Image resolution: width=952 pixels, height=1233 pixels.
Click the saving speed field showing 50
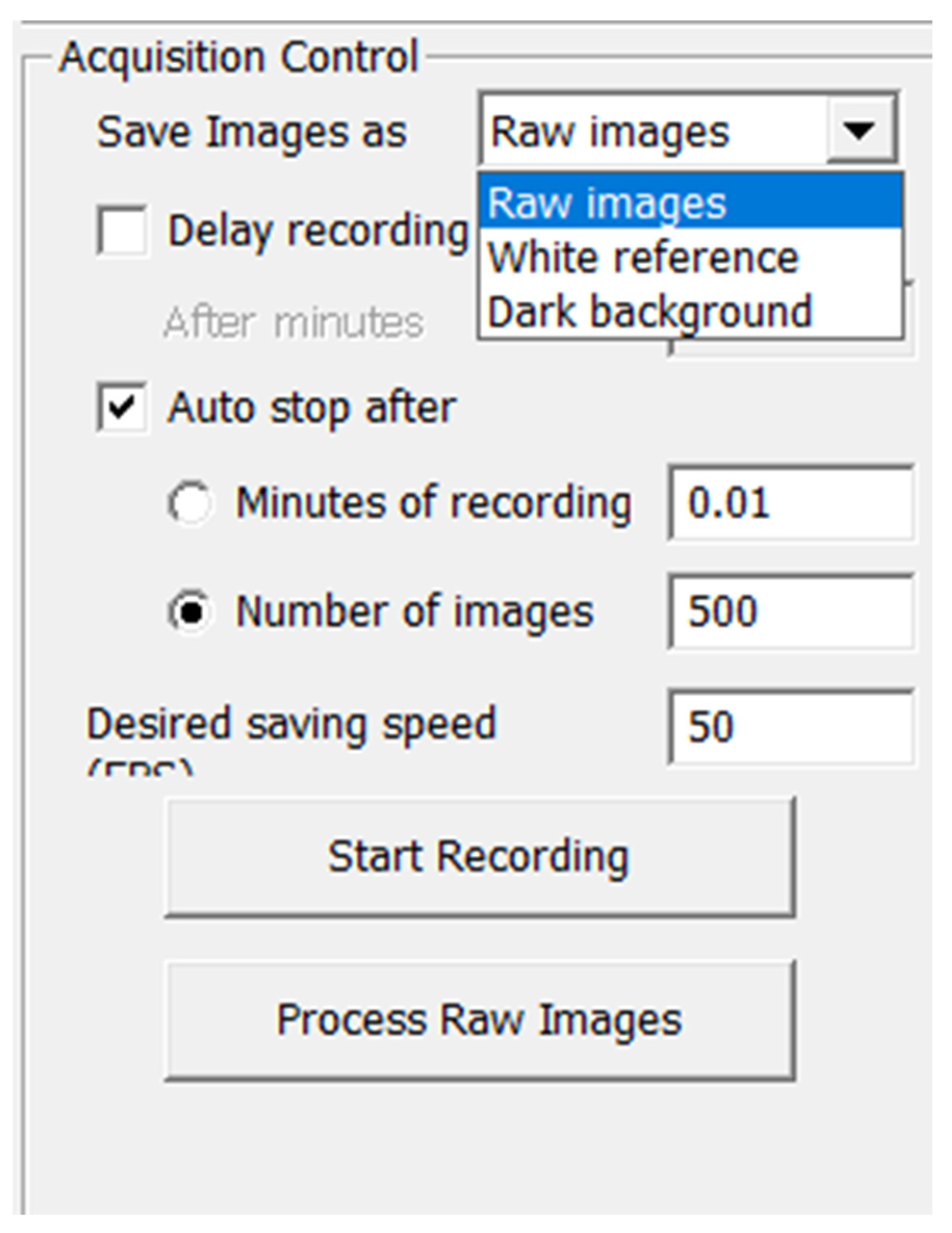click(x=791, y=727)
